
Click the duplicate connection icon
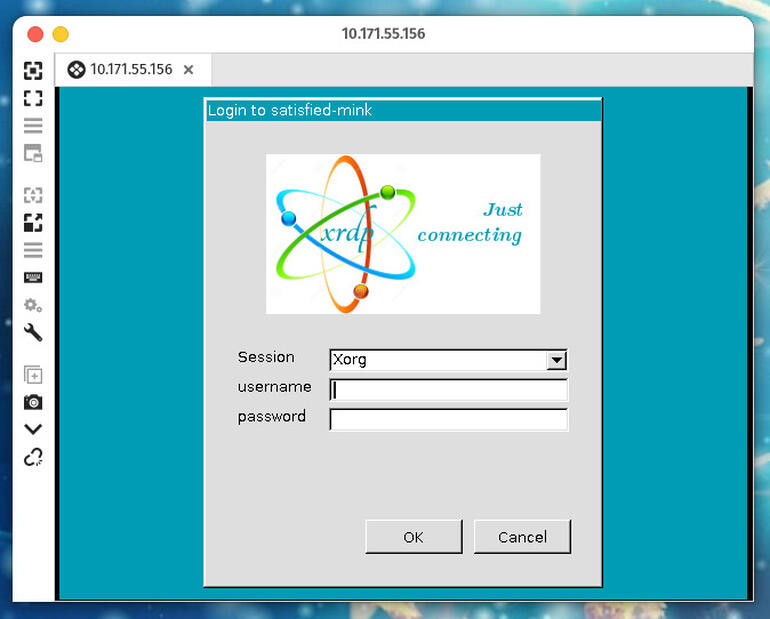point(33,375)
